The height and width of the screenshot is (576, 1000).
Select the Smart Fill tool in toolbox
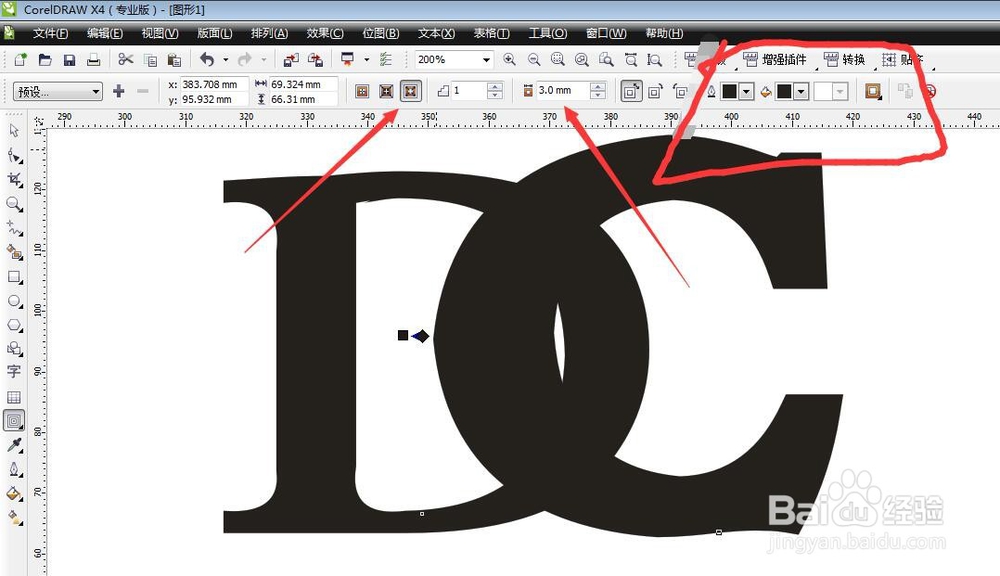click(14, 252)
